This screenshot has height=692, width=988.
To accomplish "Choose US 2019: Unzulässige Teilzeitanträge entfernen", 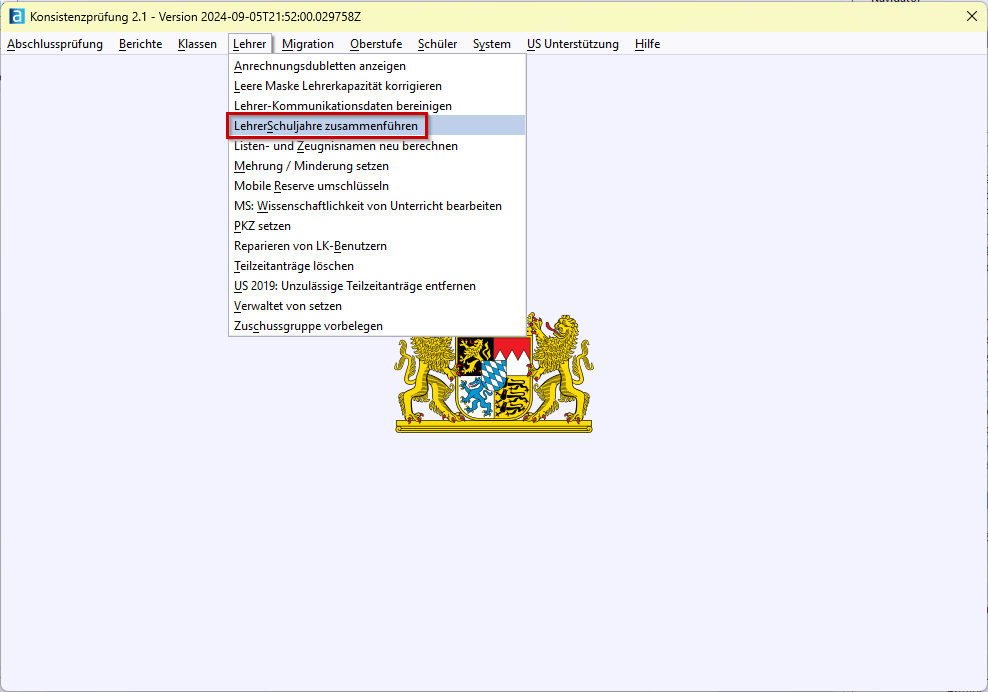I will coord(377,286).
